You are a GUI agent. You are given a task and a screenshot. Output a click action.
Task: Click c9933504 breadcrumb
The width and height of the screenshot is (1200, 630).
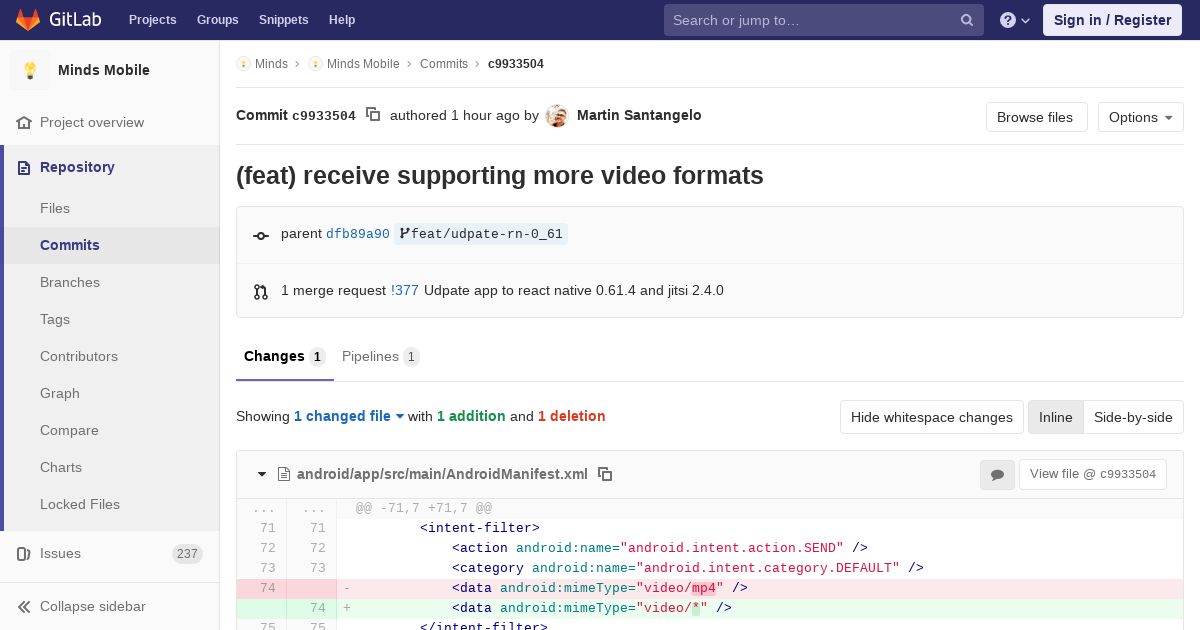[x=516, y=64]
